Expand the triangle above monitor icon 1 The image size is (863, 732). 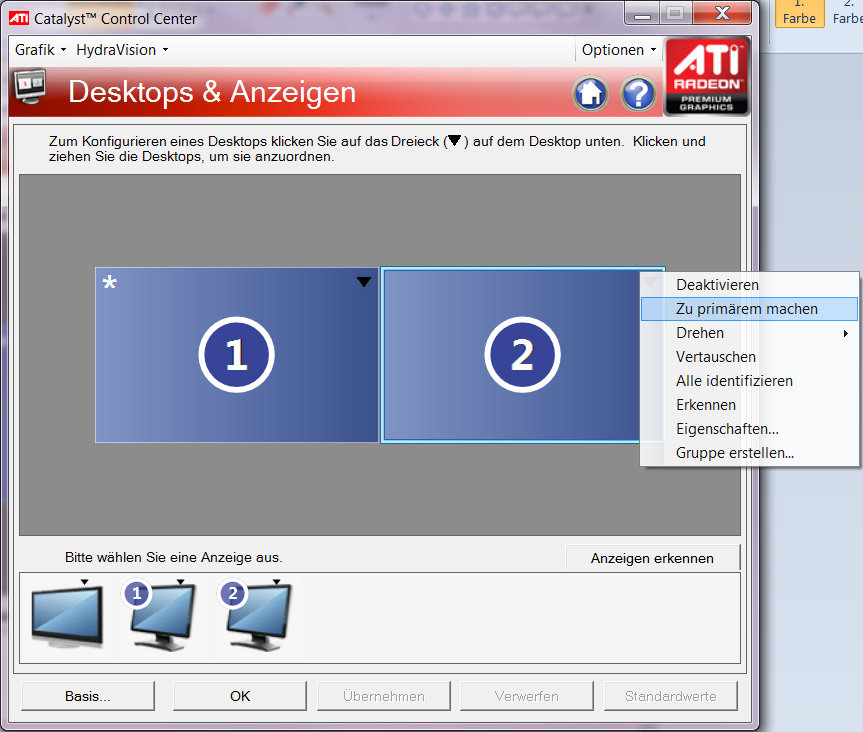click(x=181, y=582)
